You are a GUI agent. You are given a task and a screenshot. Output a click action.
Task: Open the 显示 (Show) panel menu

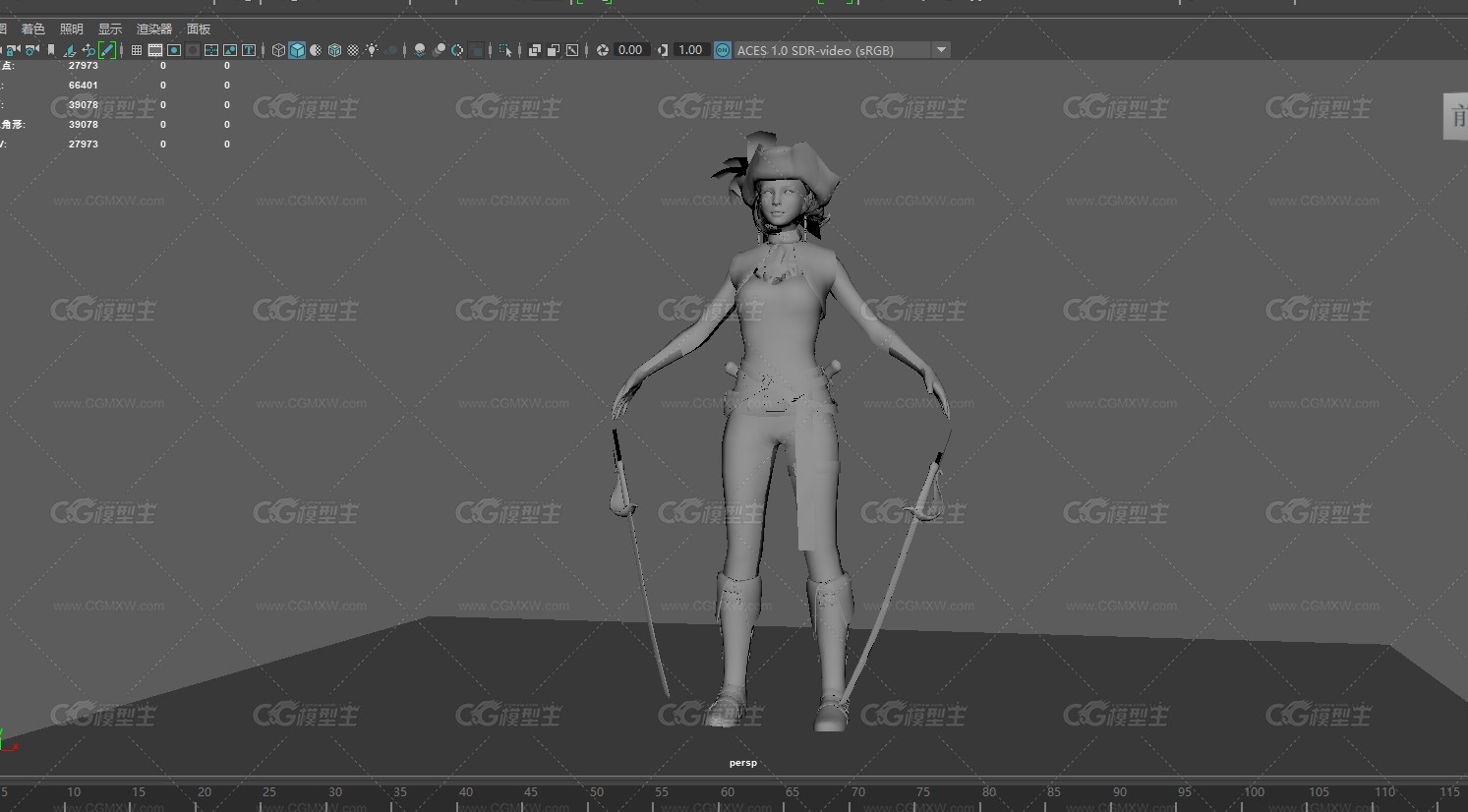click(x=110, y=29)
